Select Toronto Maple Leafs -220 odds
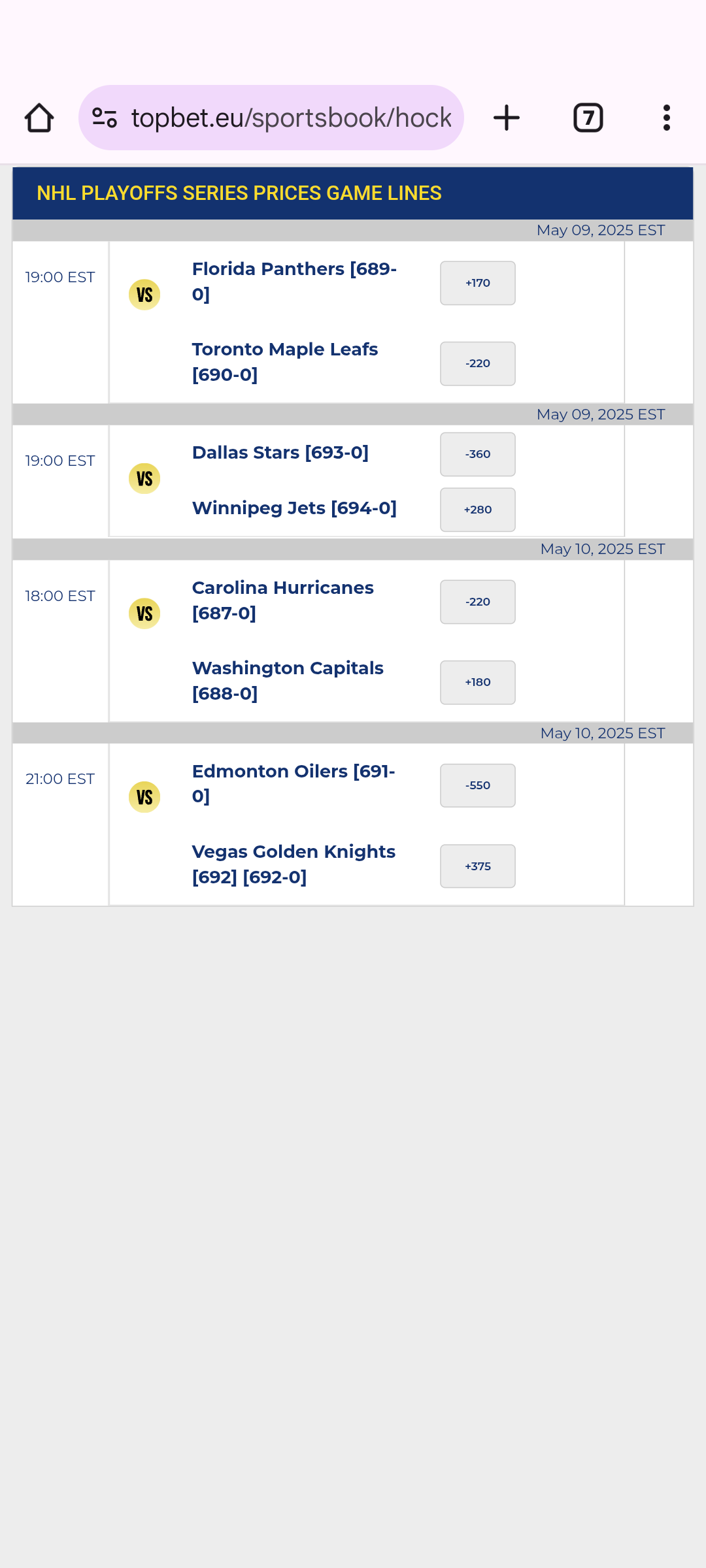 477,363
